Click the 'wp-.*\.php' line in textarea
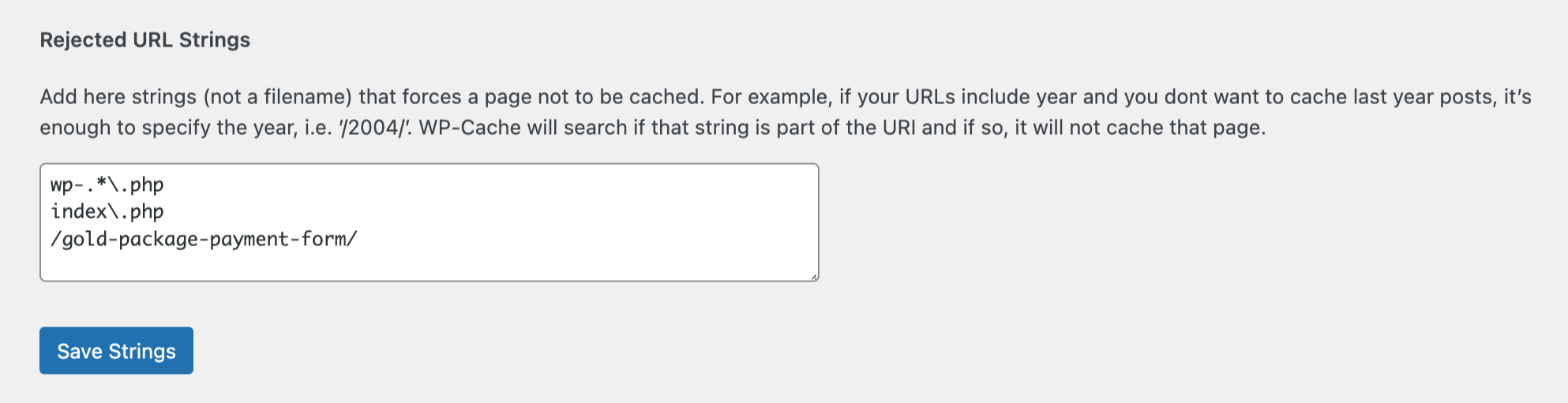Viewport: 1568px width, 403px height. pos(107,185)
